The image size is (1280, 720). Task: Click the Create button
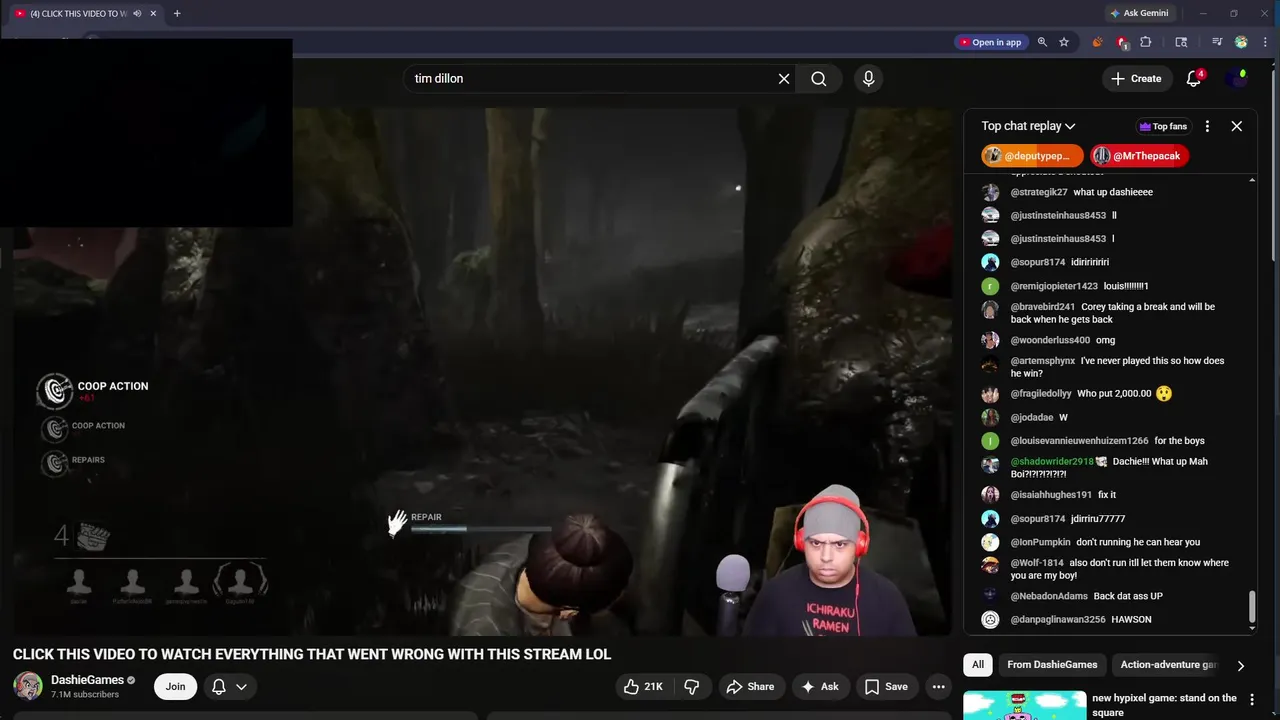[1137, 78]
